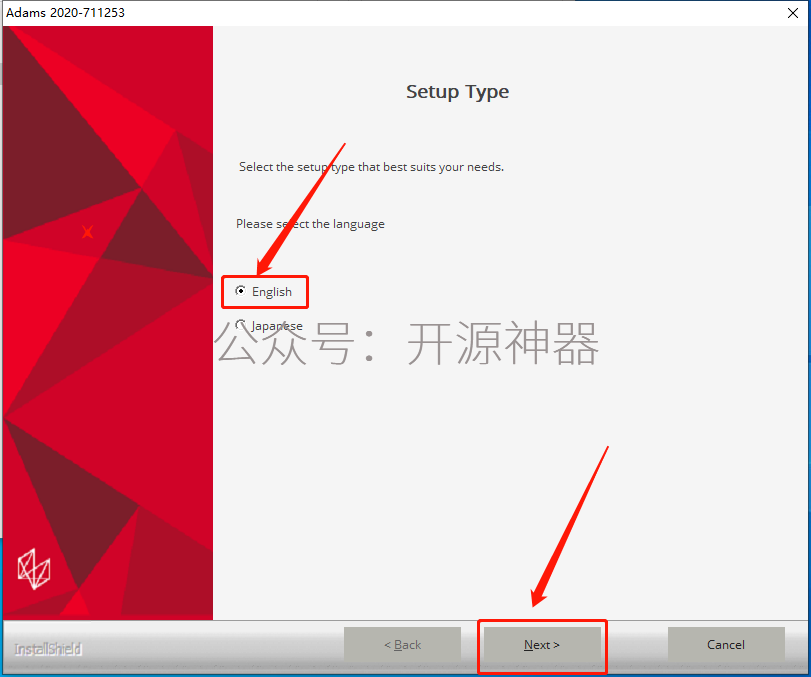Click the white logo icon on the red panel
This screenshot has width=811, height=677.
tap(34, 569)
